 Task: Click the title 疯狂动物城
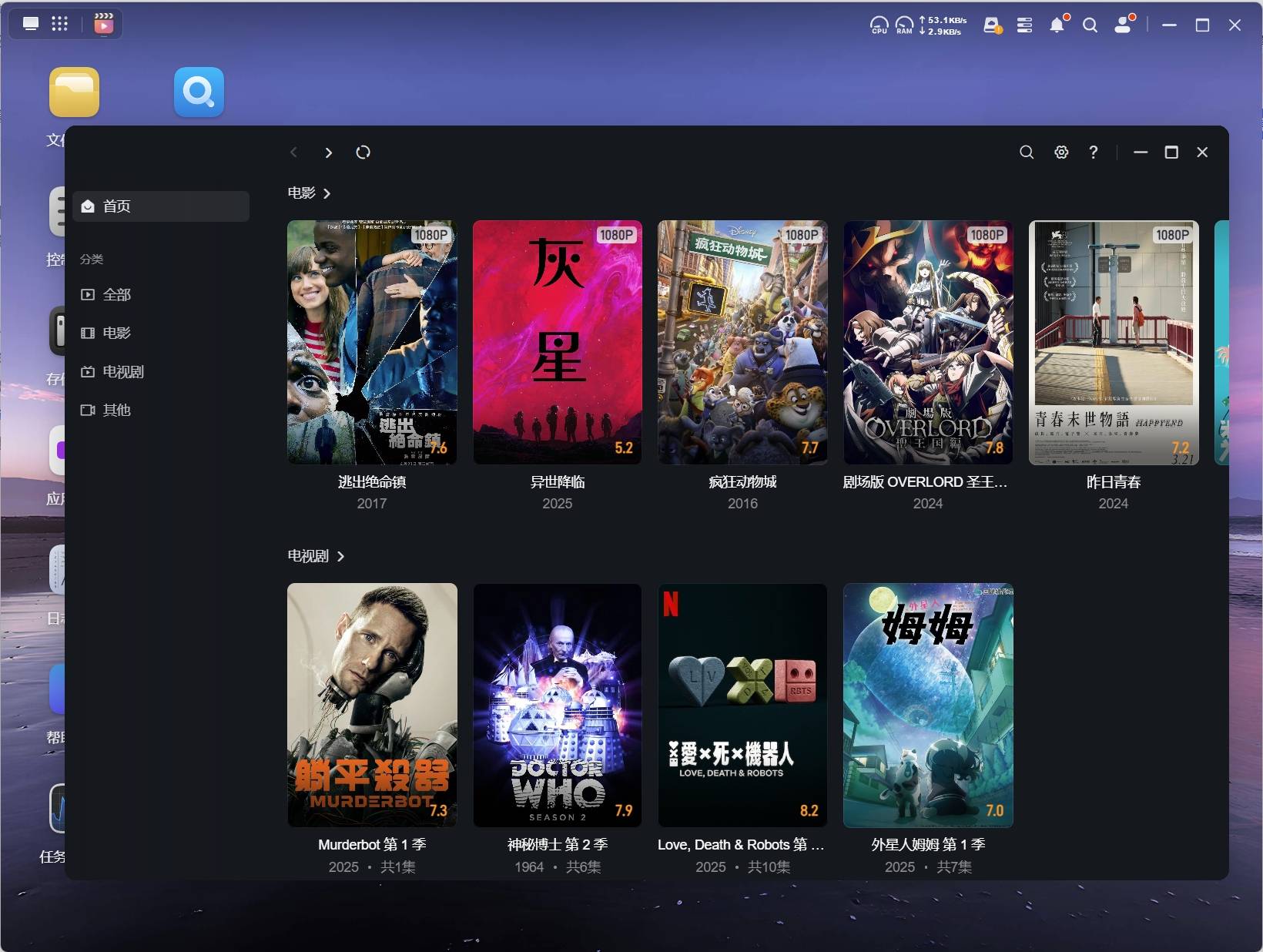pos(742,482)
